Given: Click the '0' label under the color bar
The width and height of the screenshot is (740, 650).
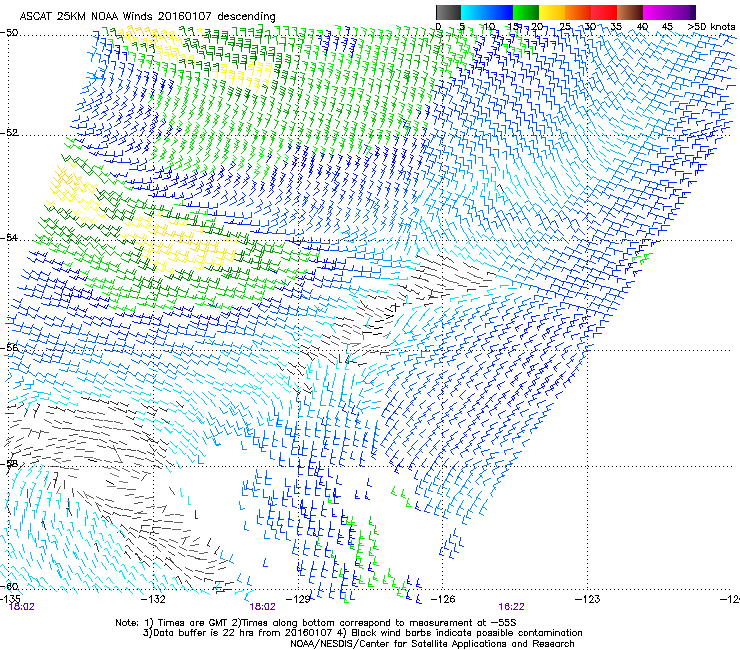Looking at the screenshot, I should point(438,27).
